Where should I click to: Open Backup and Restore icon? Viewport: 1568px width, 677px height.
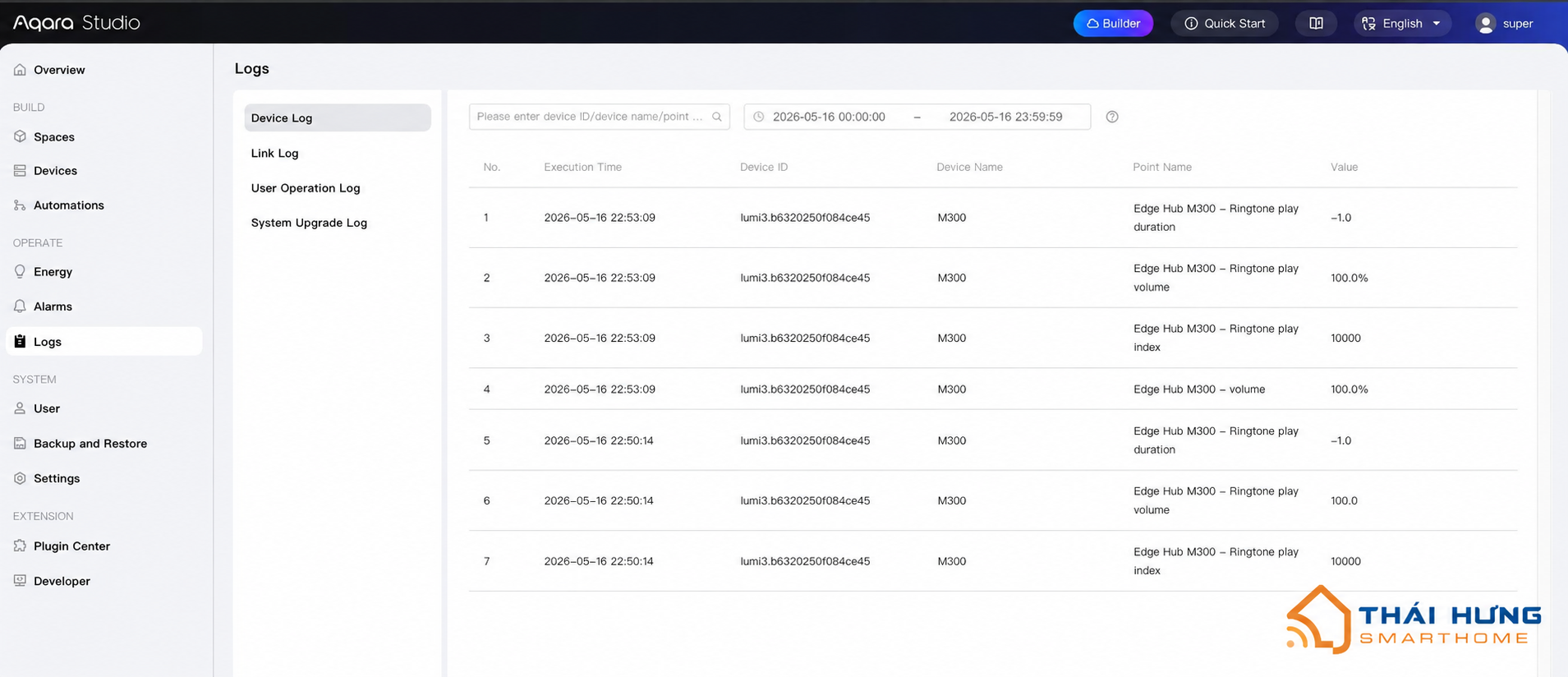click(x=20, y=444)
